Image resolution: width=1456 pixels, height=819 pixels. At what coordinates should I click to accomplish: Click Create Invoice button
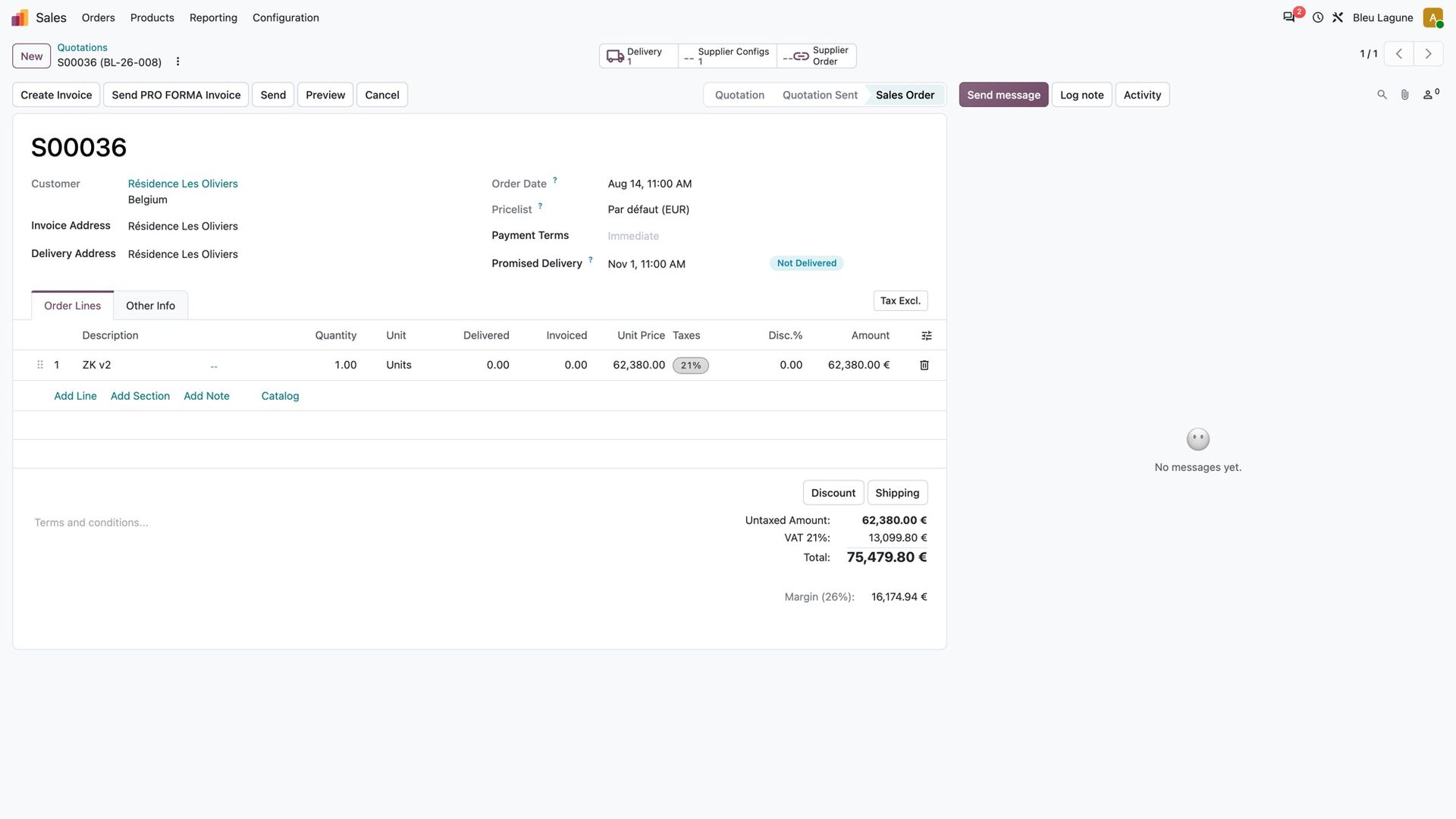pos(56,95)
